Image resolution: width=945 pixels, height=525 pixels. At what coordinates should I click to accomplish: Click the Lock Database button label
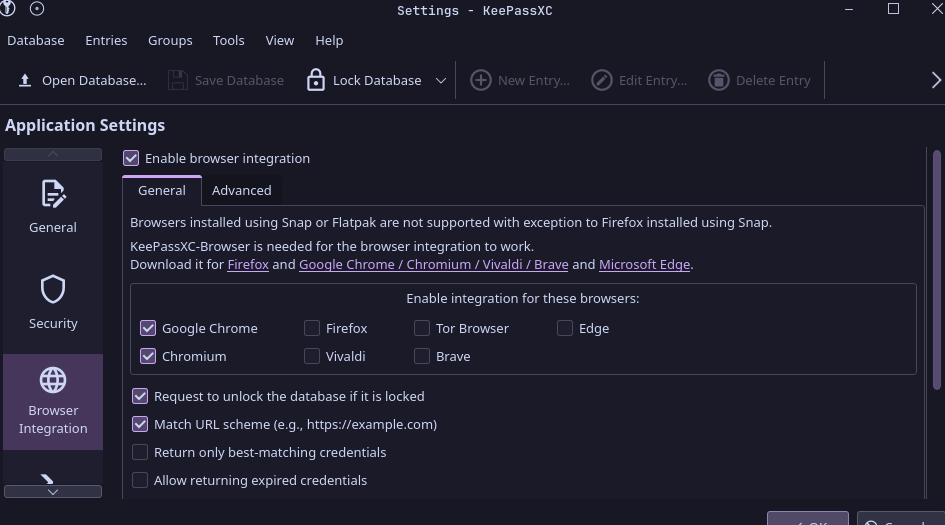pos(377,80)
